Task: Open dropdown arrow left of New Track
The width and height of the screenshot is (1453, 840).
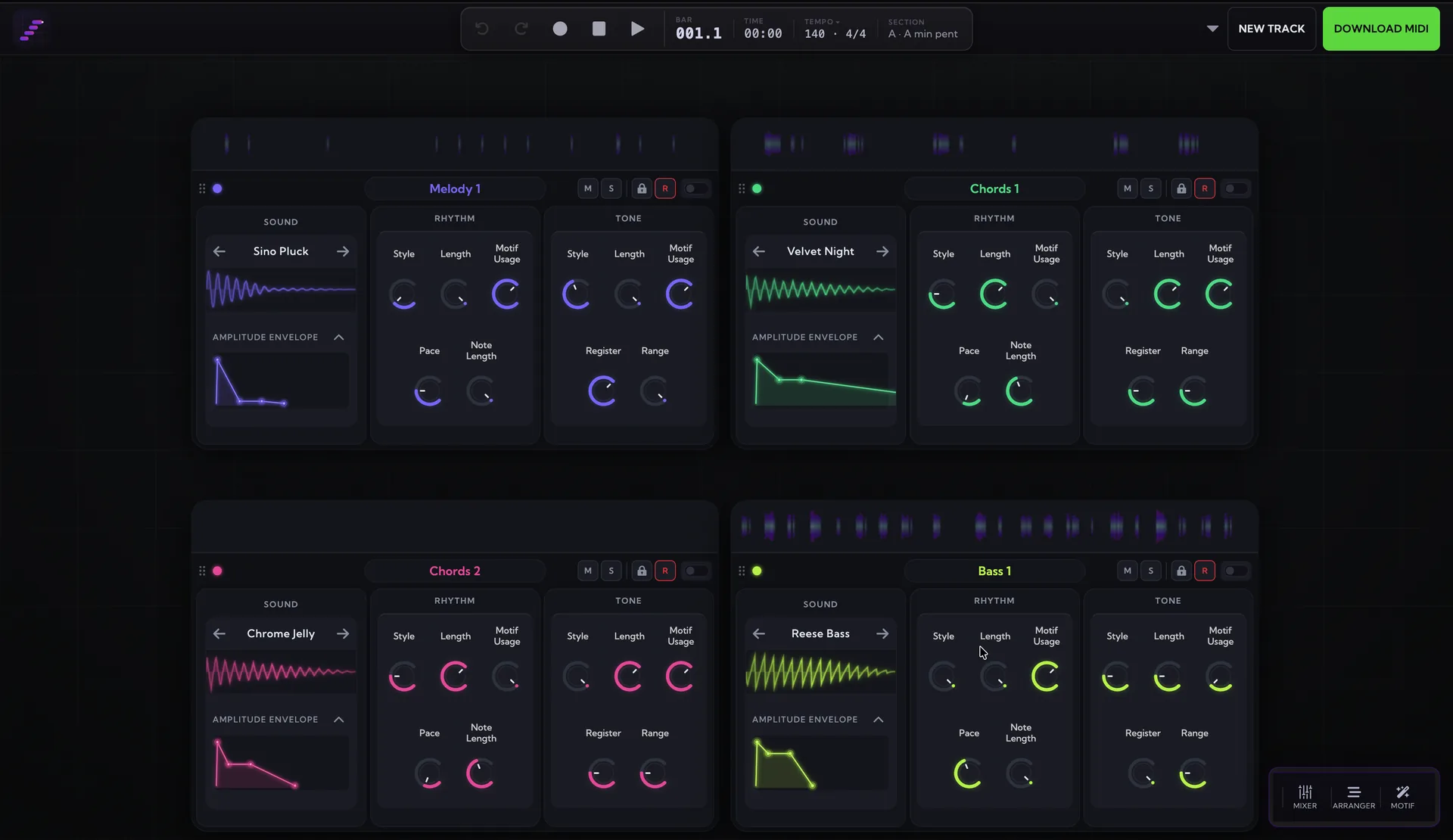Action: [1212, 29]
